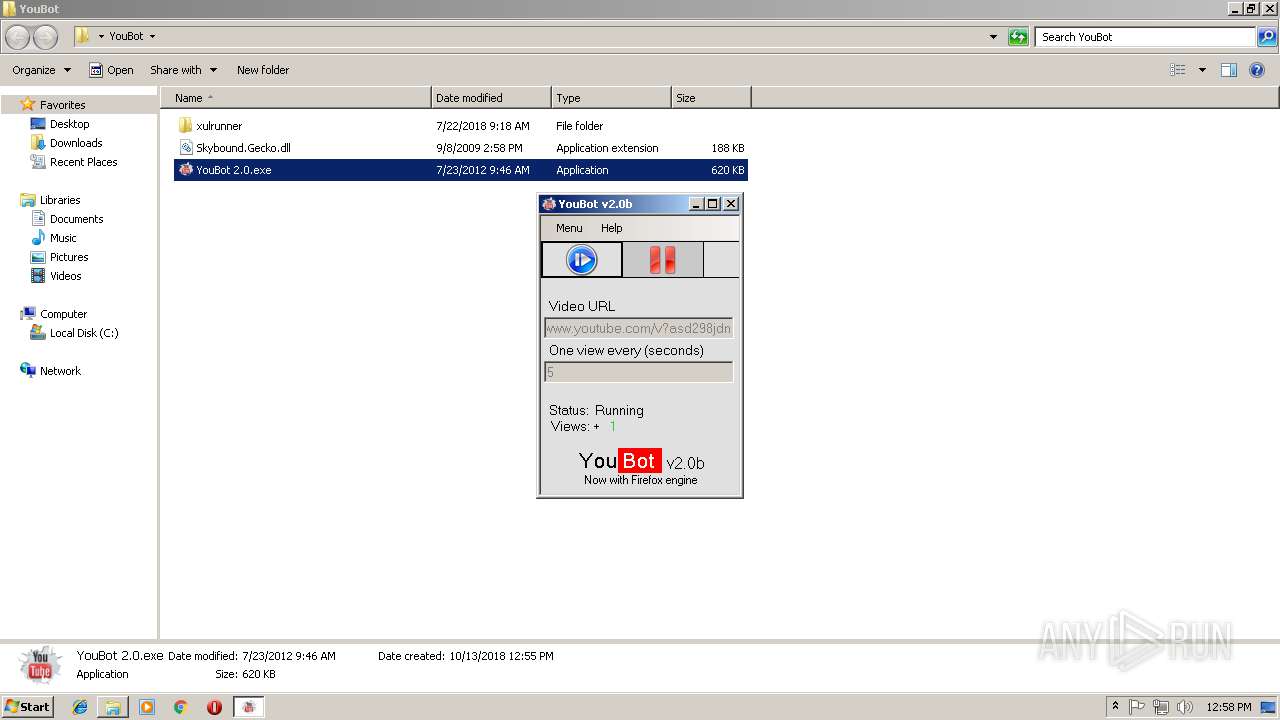Screen dimensions: 1280x720
Task: Open volume tray icon
Action: tap(1185, 707)
